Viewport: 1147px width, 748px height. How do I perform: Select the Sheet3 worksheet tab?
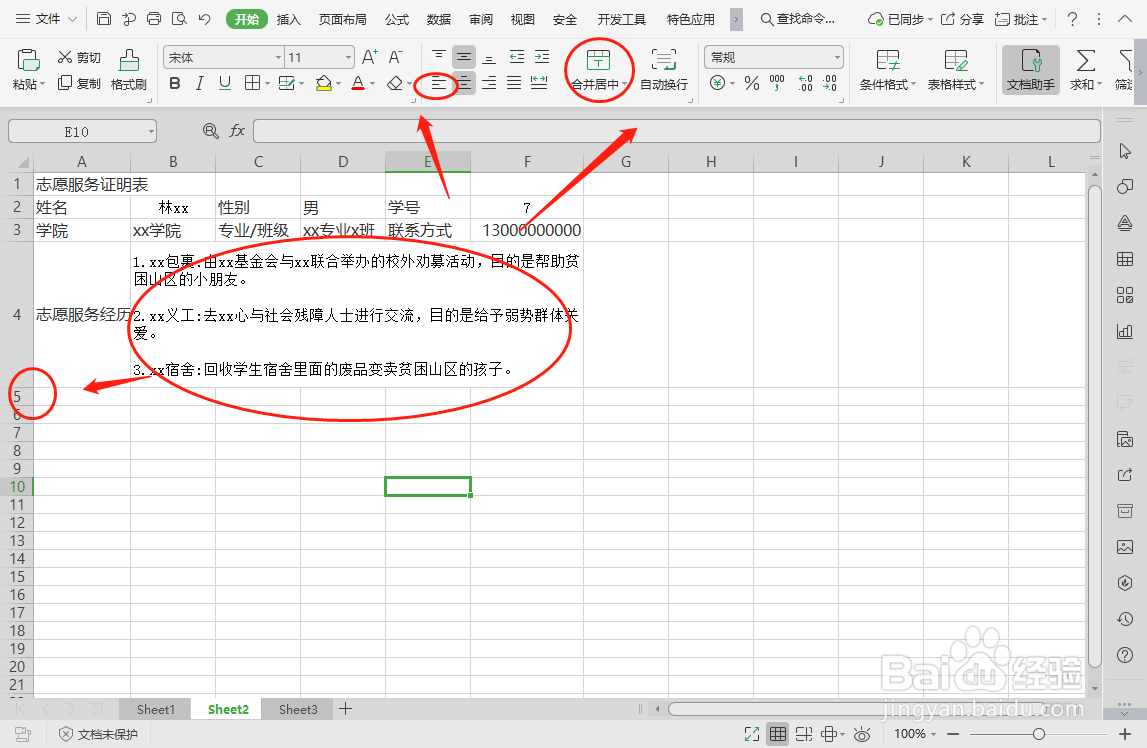coord(297,709)
